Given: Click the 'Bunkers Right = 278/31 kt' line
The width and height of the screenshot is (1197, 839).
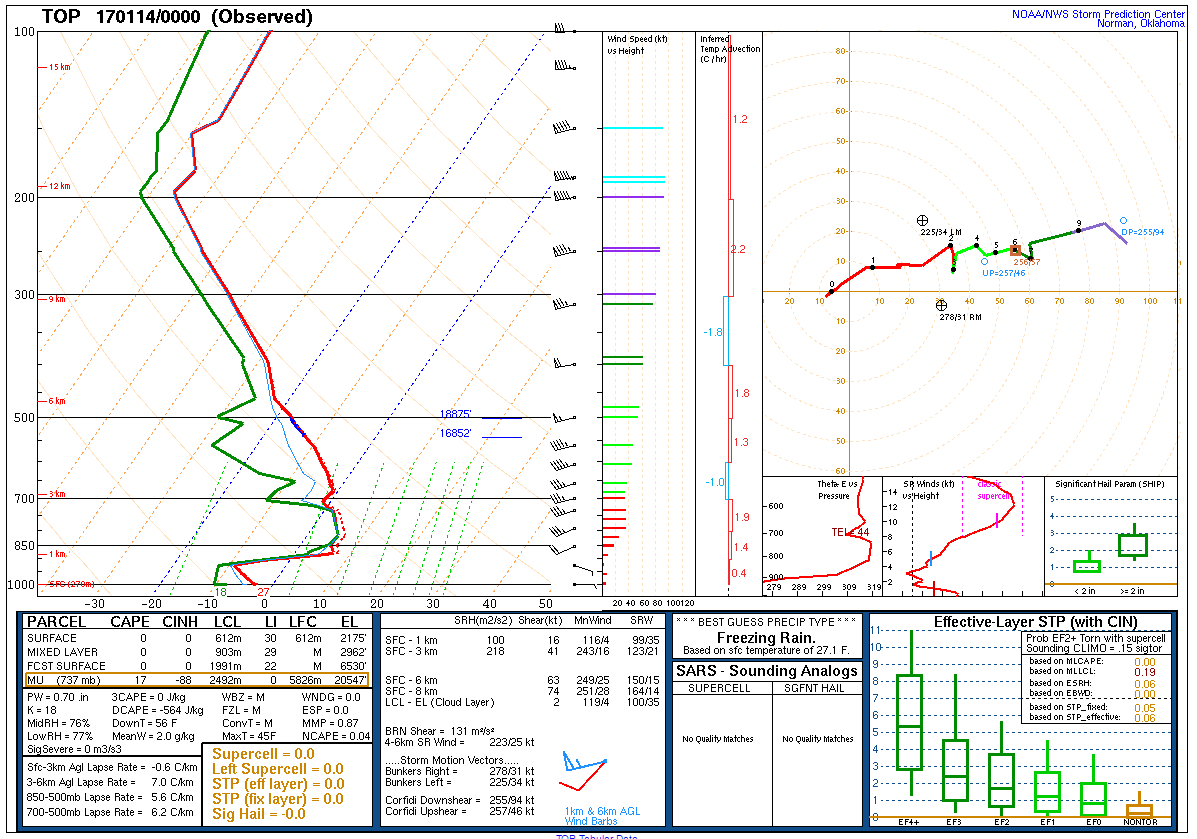Looking at the screenshot, I should [x=460, y=772].
